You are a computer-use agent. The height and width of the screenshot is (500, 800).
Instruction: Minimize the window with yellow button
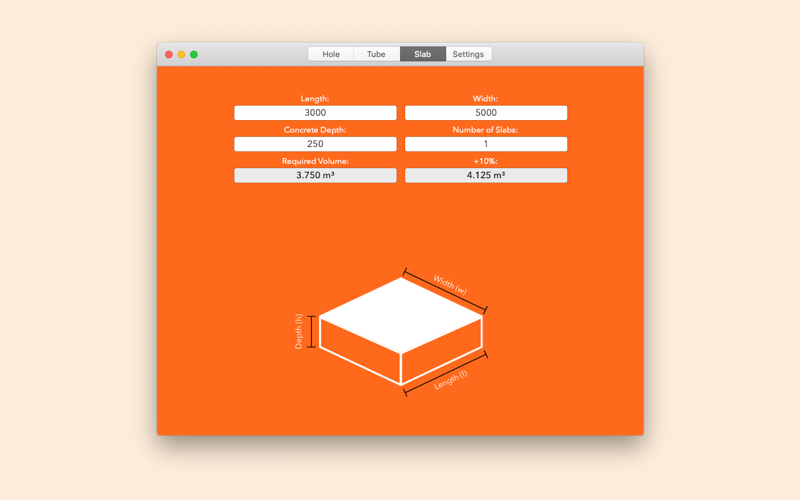pos(181,55)
